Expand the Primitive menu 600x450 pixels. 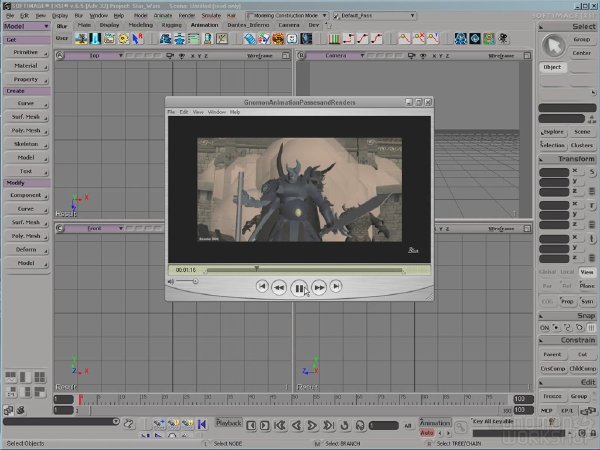[26, 52]
